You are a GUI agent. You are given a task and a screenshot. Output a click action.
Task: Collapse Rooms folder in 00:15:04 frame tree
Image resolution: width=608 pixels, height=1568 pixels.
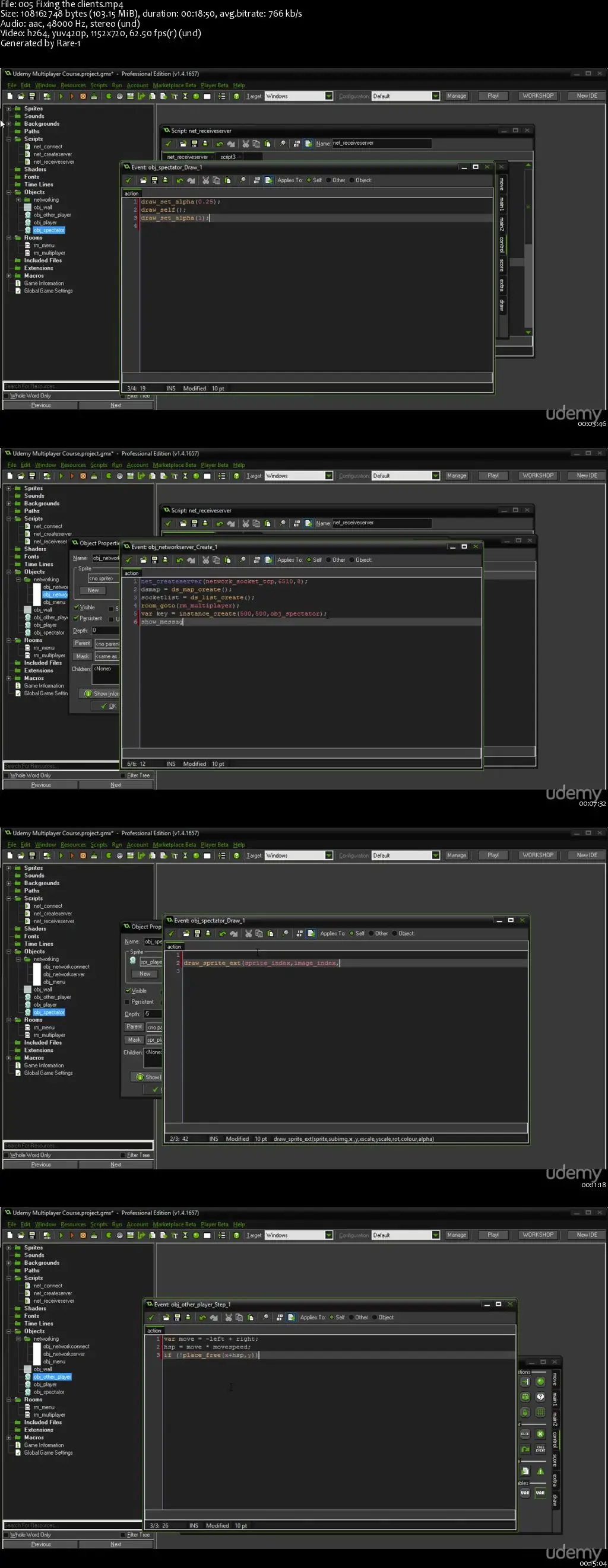point(8,1400)
